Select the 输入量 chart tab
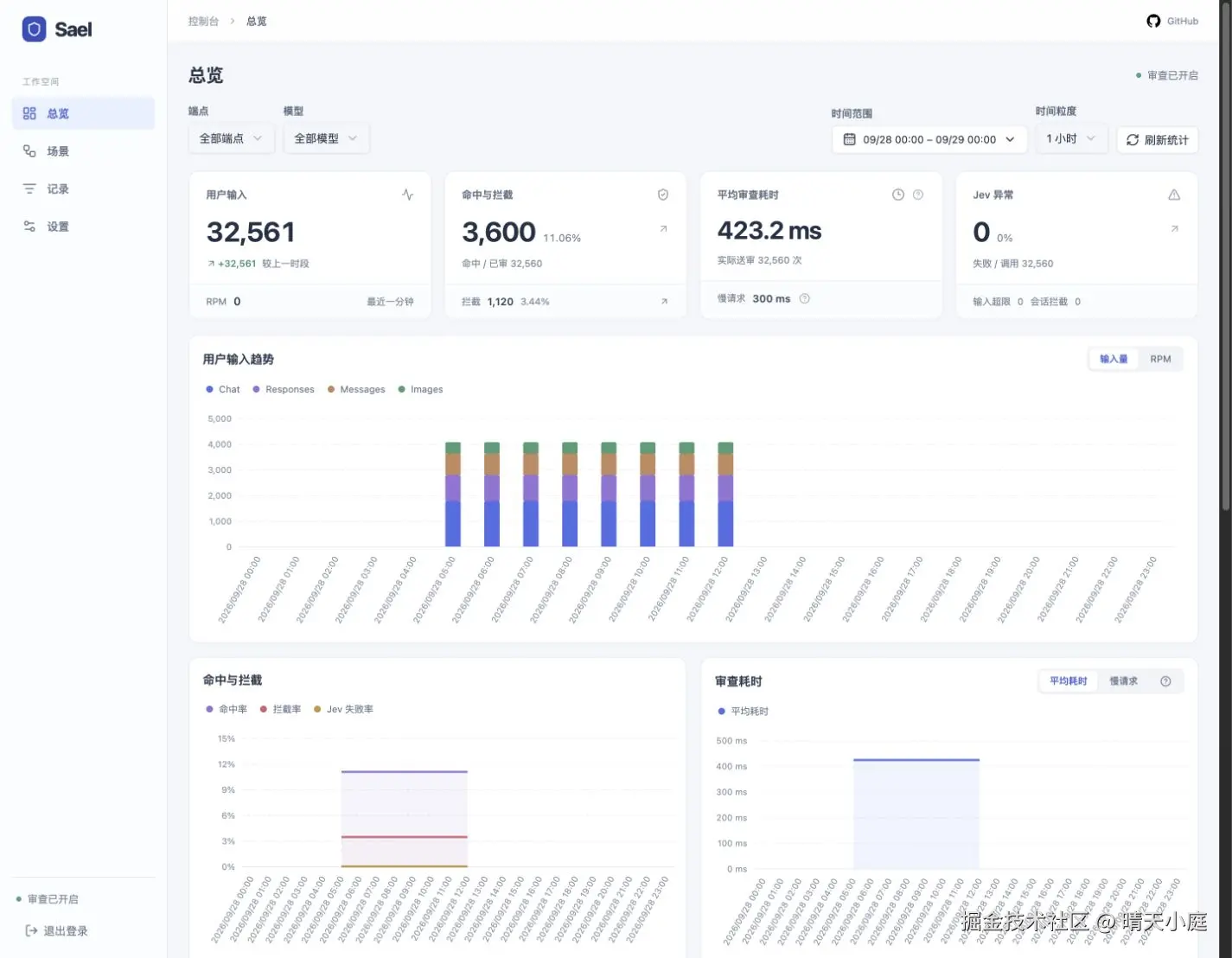 (x=1114, y=359)
